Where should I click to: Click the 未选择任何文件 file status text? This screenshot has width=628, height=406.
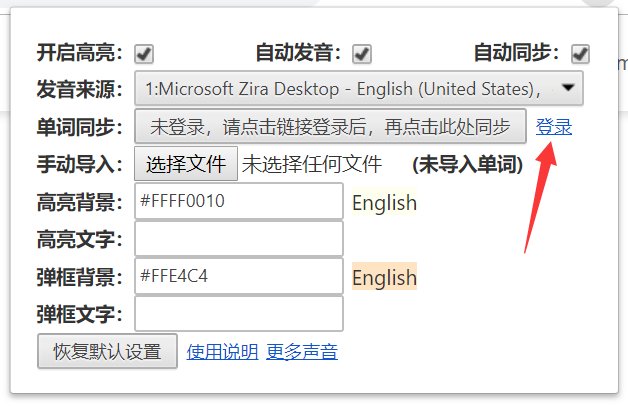point(312,164)
